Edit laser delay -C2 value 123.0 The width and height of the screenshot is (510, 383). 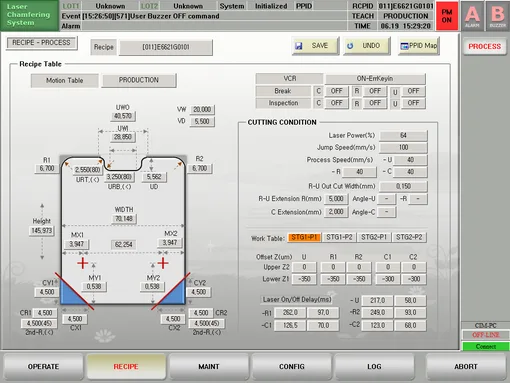coord(377,325)
